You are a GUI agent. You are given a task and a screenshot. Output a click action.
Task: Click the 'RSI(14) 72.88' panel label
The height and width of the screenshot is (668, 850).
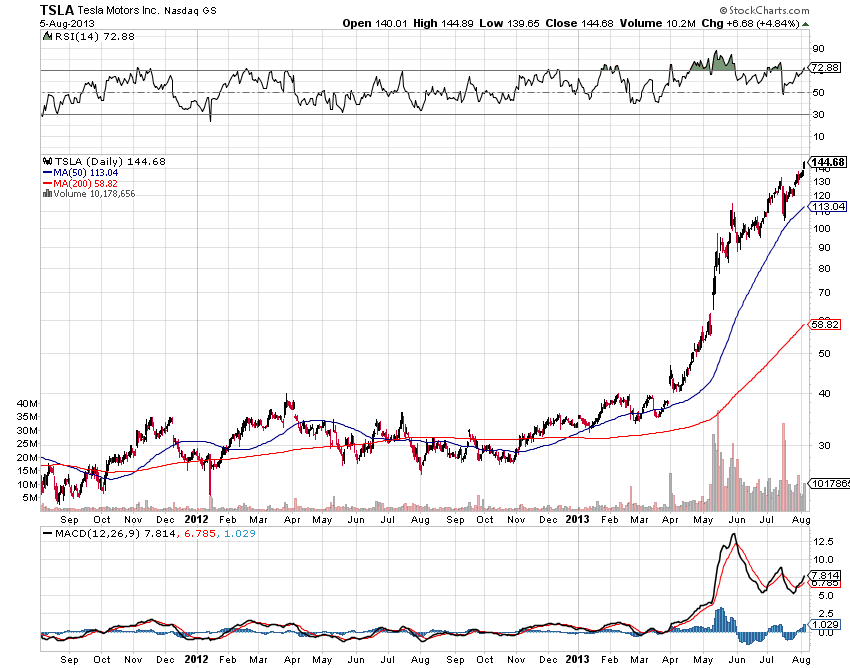(95, 36)
